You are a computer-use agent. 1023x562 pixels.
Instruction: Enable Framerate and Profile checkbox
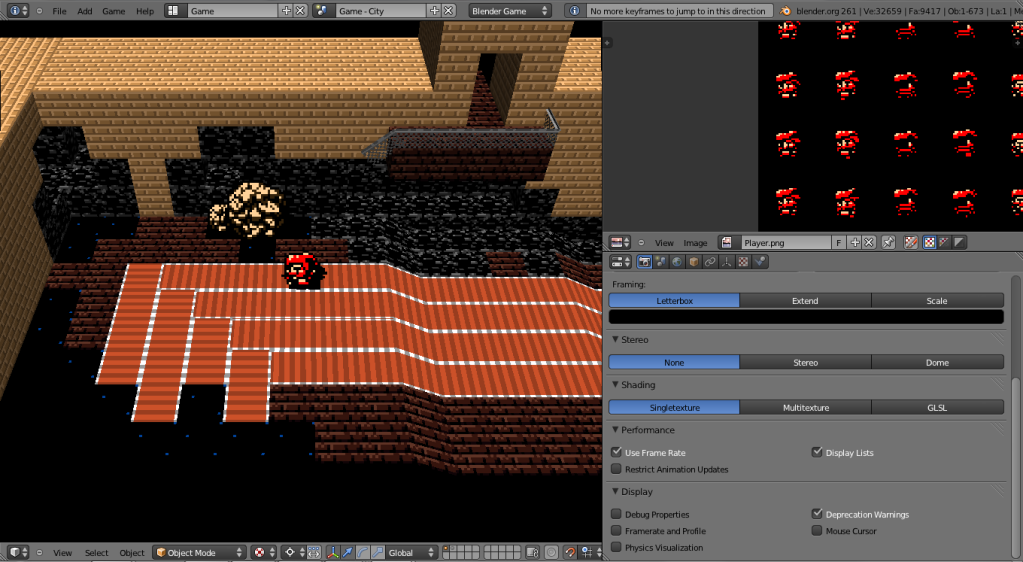click(616, 531)
